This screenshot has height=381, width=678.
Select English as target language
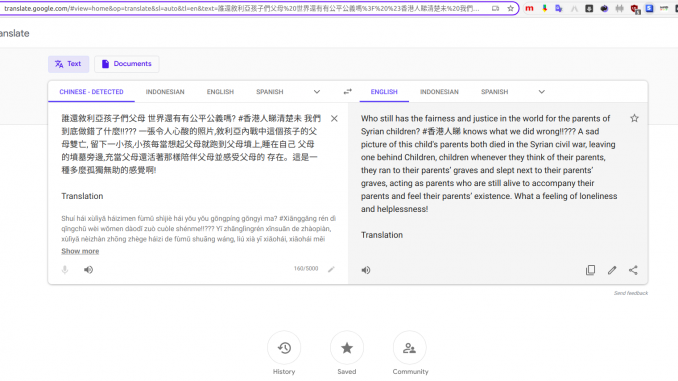(x=384, y=92)
